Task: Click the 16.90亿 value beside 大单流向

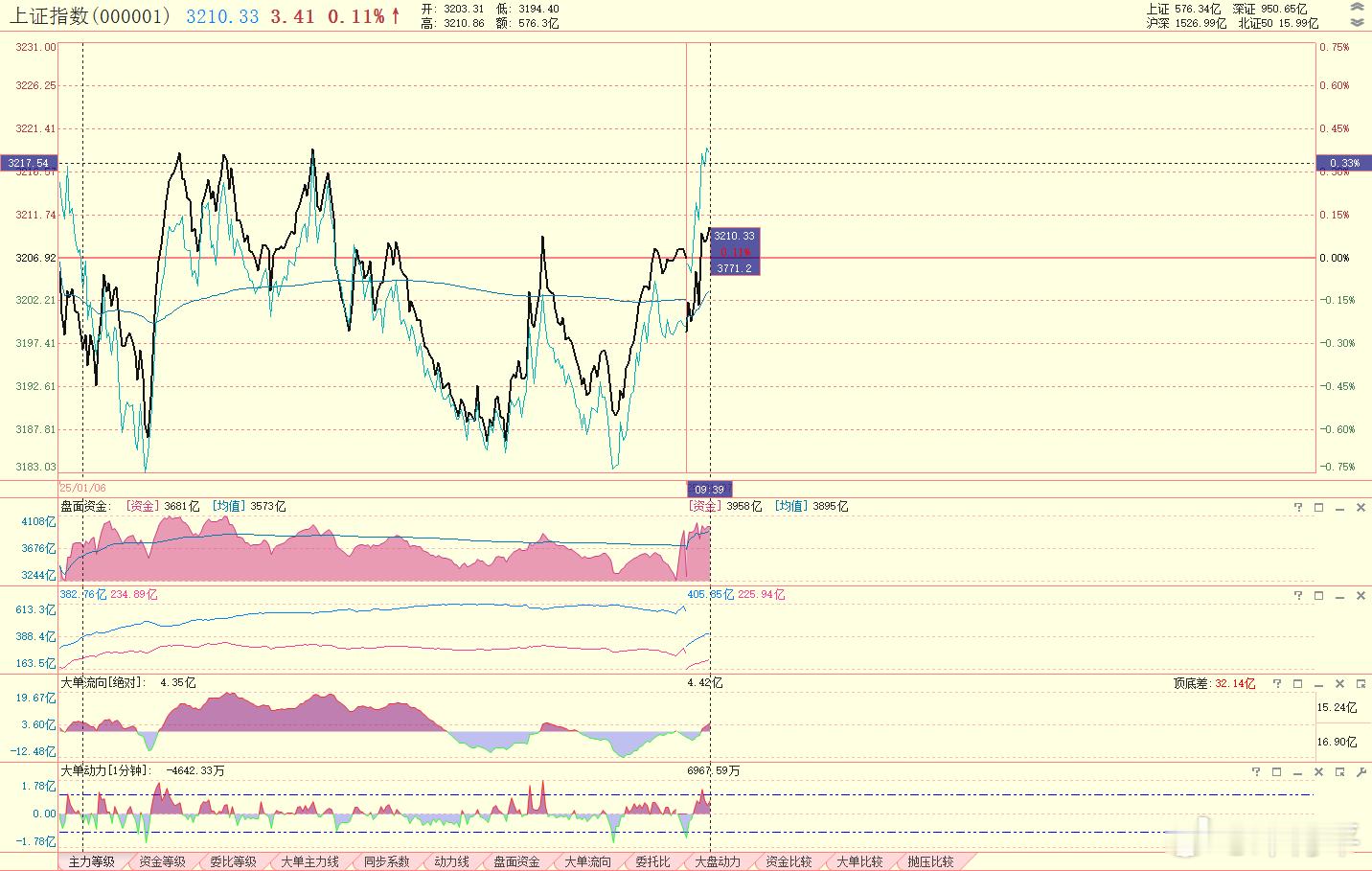Action: [1338, 742]
